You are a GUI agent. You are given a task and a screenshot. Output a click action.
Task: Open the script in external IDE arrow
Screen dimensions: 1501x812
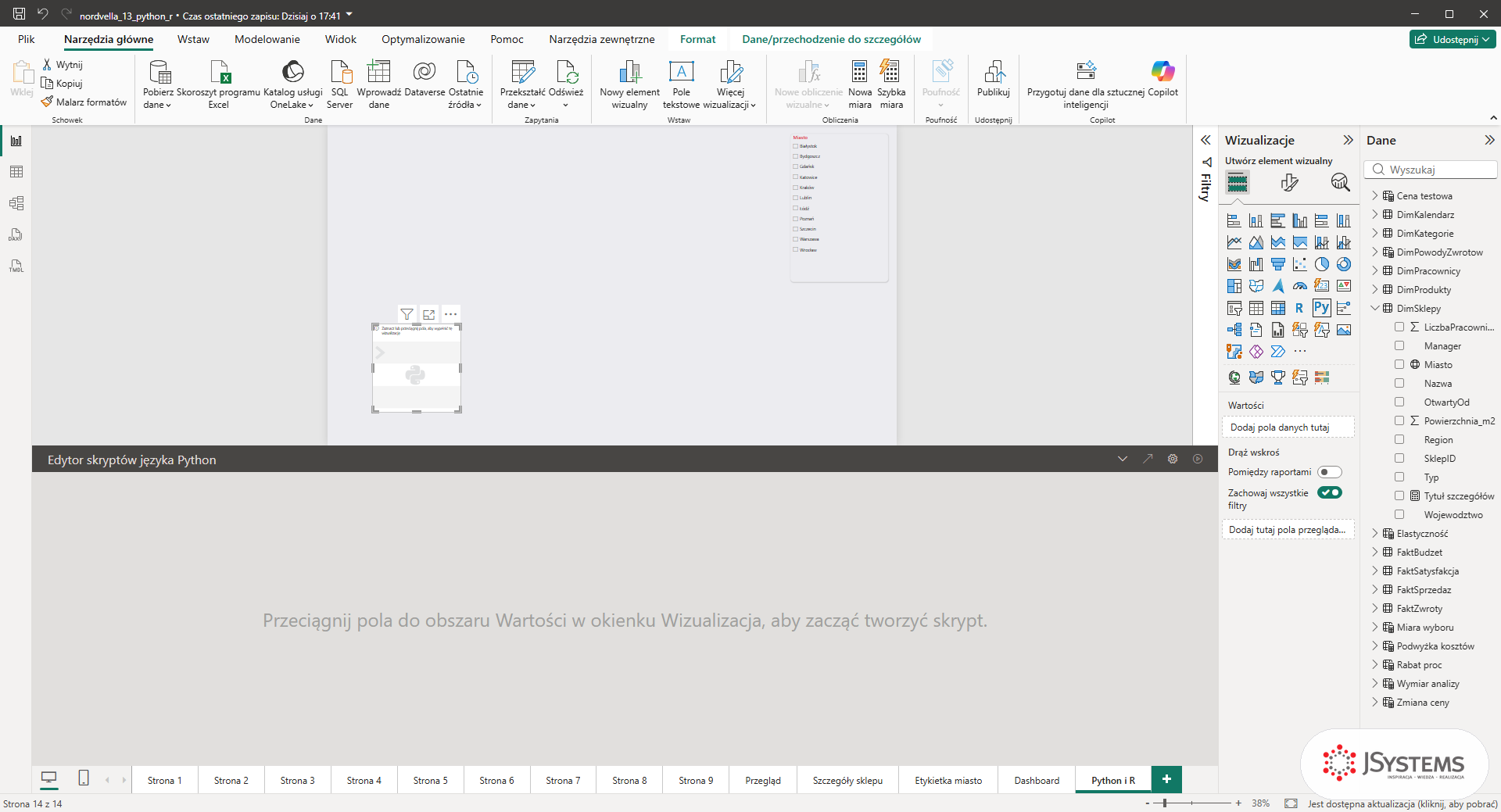pos(1148,459)
